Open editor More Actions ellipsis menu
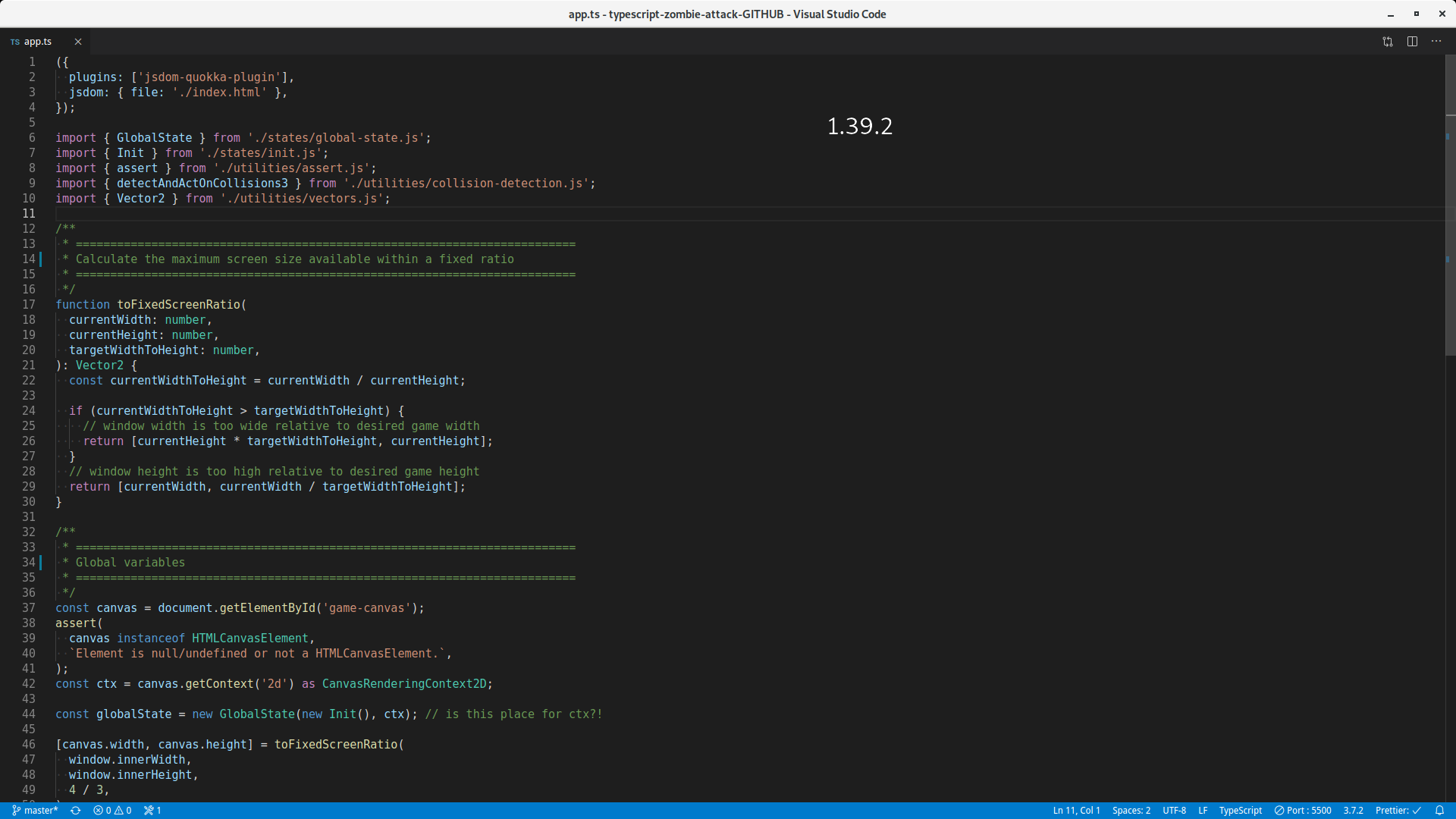Screen dimensions: 1456x819 [x=1436, y=42]
